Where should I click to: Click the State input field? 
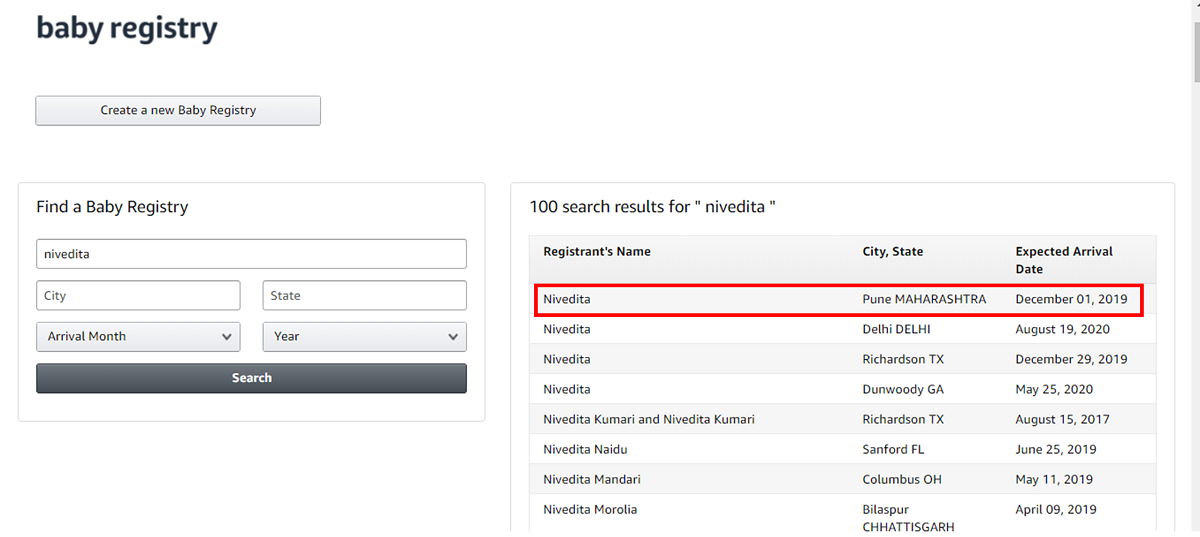364,295
